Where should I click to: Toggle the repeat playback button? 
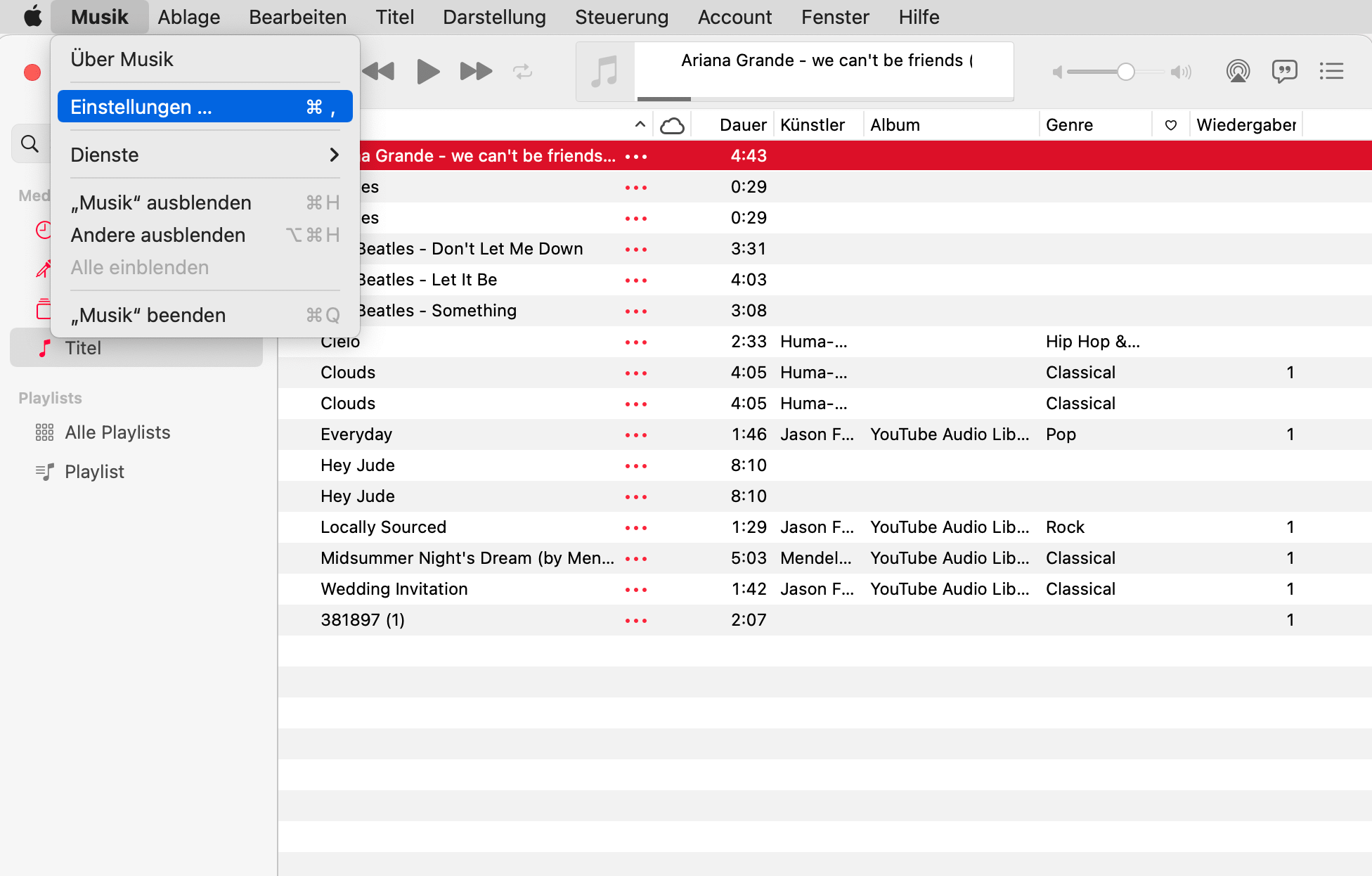pyautogui.click(x=522, y=71)
